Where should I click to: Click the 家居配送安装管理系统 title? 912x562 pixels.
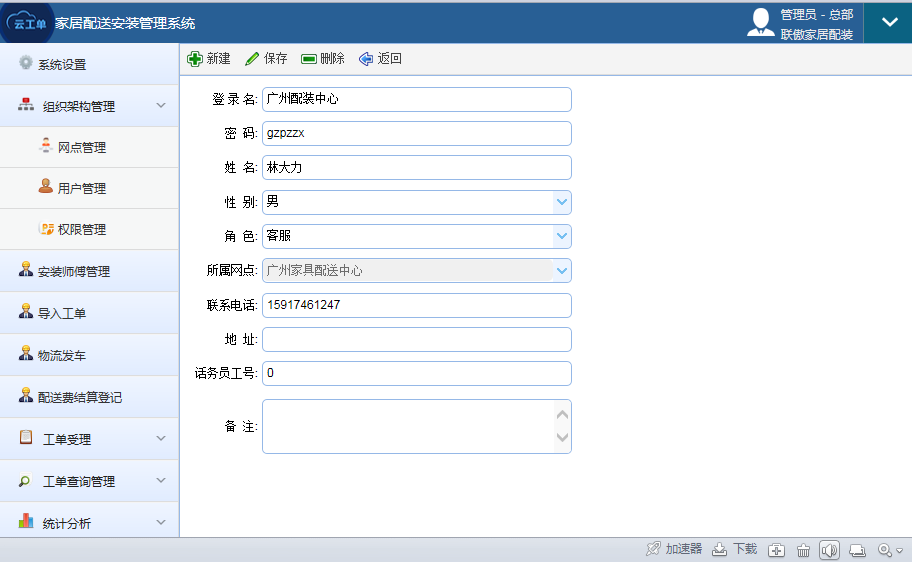pos(125,23)
